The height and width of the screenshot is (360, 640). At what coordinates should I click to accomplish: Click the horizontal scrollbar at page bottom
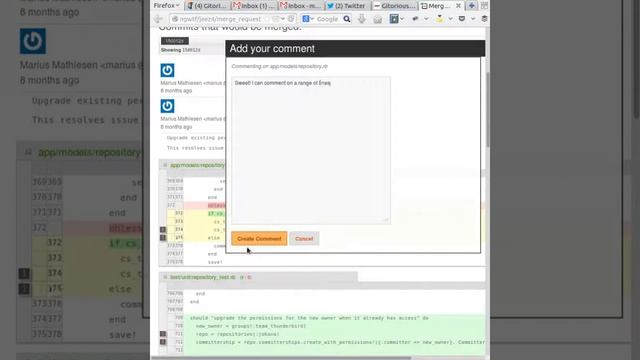pos(282,358)
